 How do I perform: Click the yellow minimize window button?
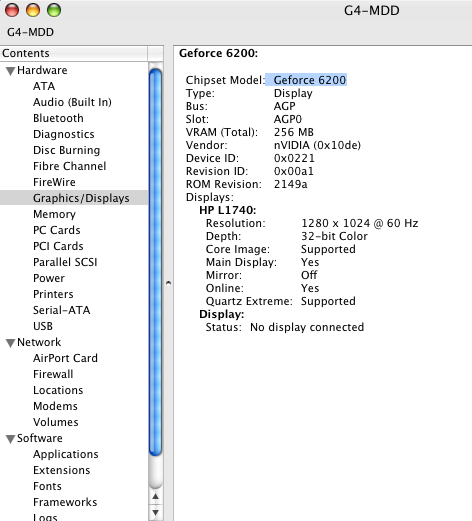(x=33, y=10)
